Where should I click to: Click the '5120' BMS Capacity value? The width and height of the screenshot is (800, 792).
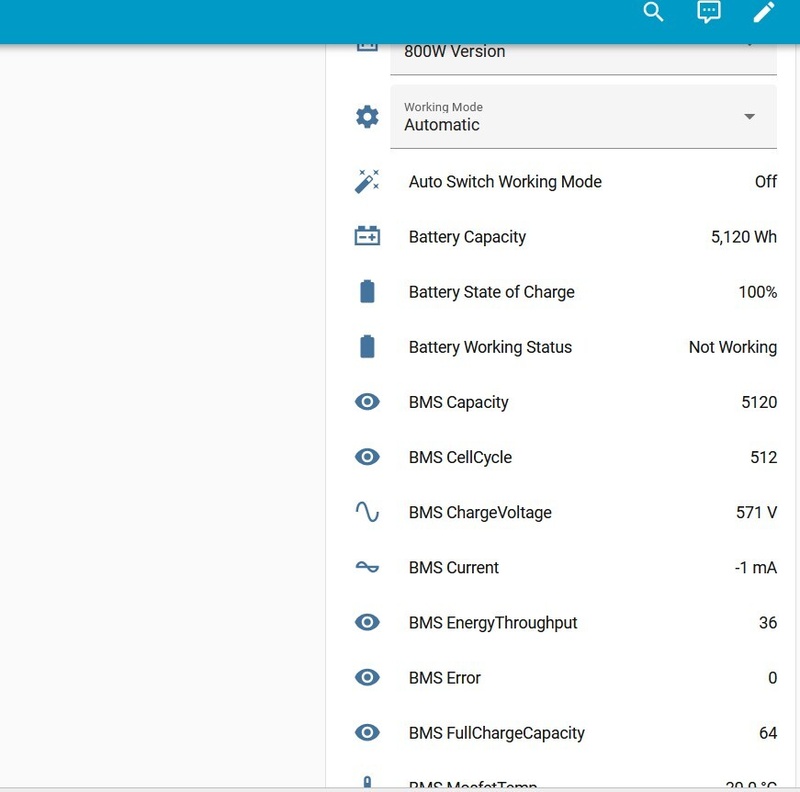pos(759,402)
